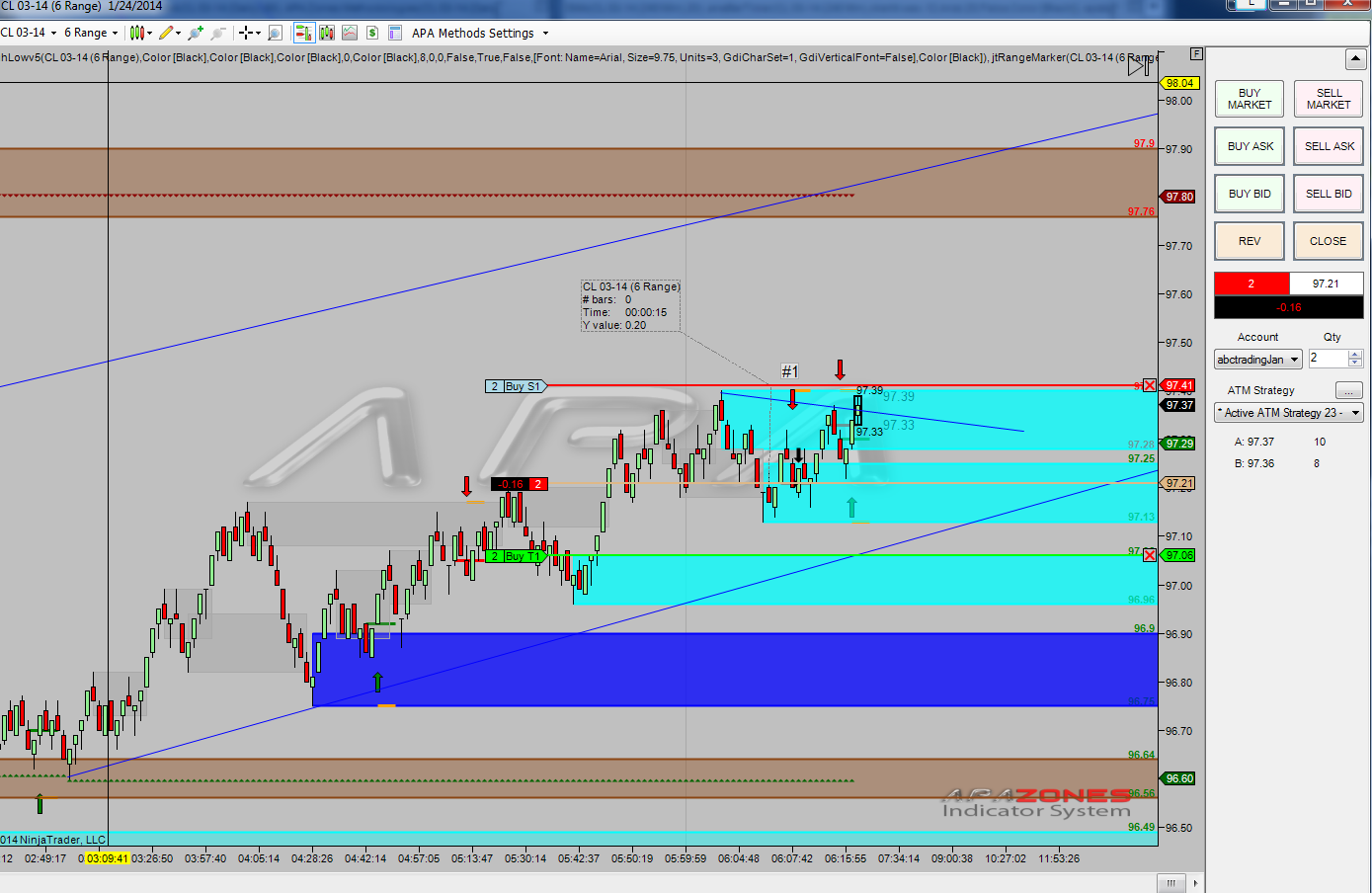The width and height of the screenshot is (1372, 893).
Task: Click the F button above the price axis
Action: pyautogui.click(x=1196, y=54)
